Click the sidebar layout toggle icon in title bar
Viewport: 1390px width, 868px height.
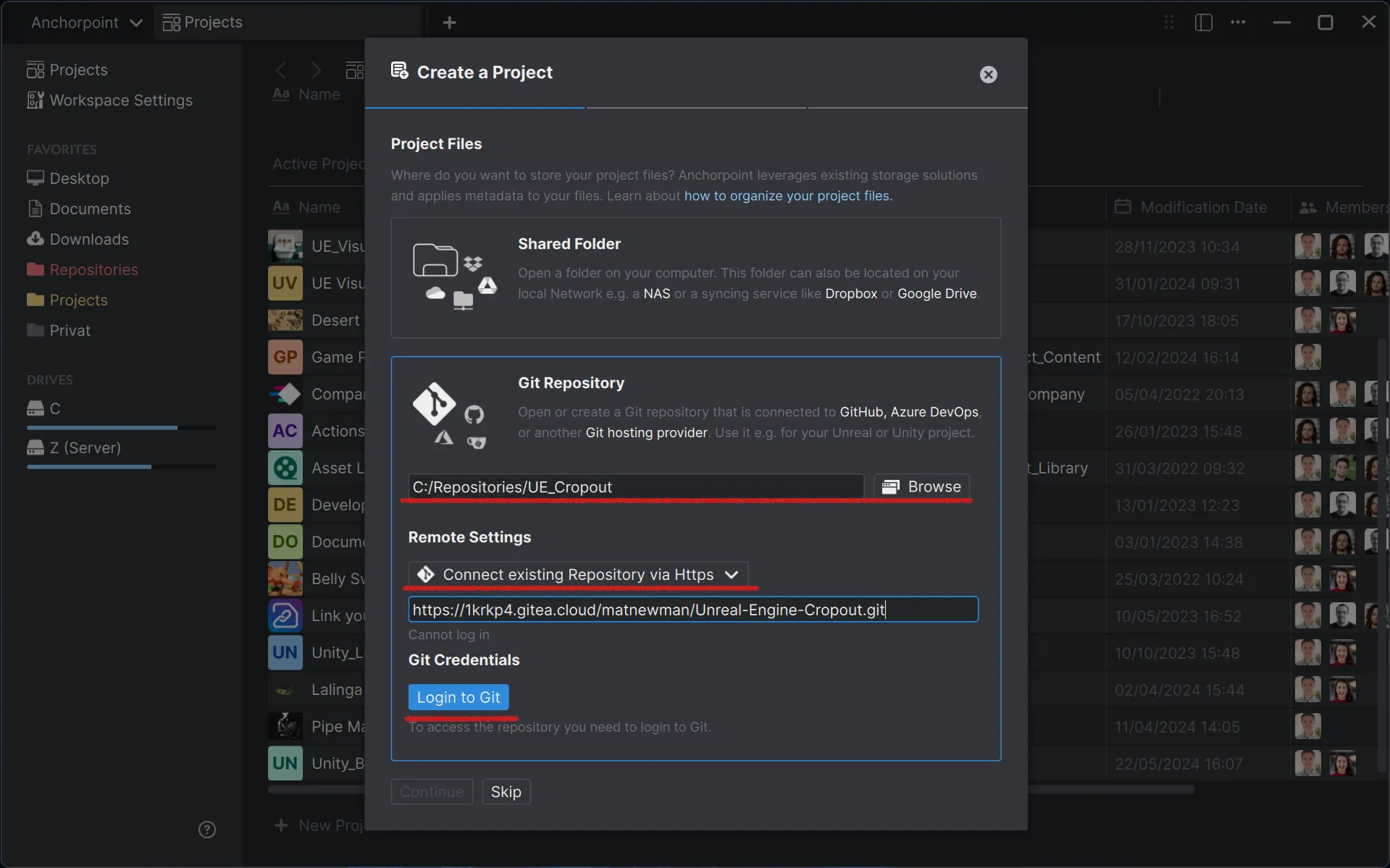click(1202, 22)
